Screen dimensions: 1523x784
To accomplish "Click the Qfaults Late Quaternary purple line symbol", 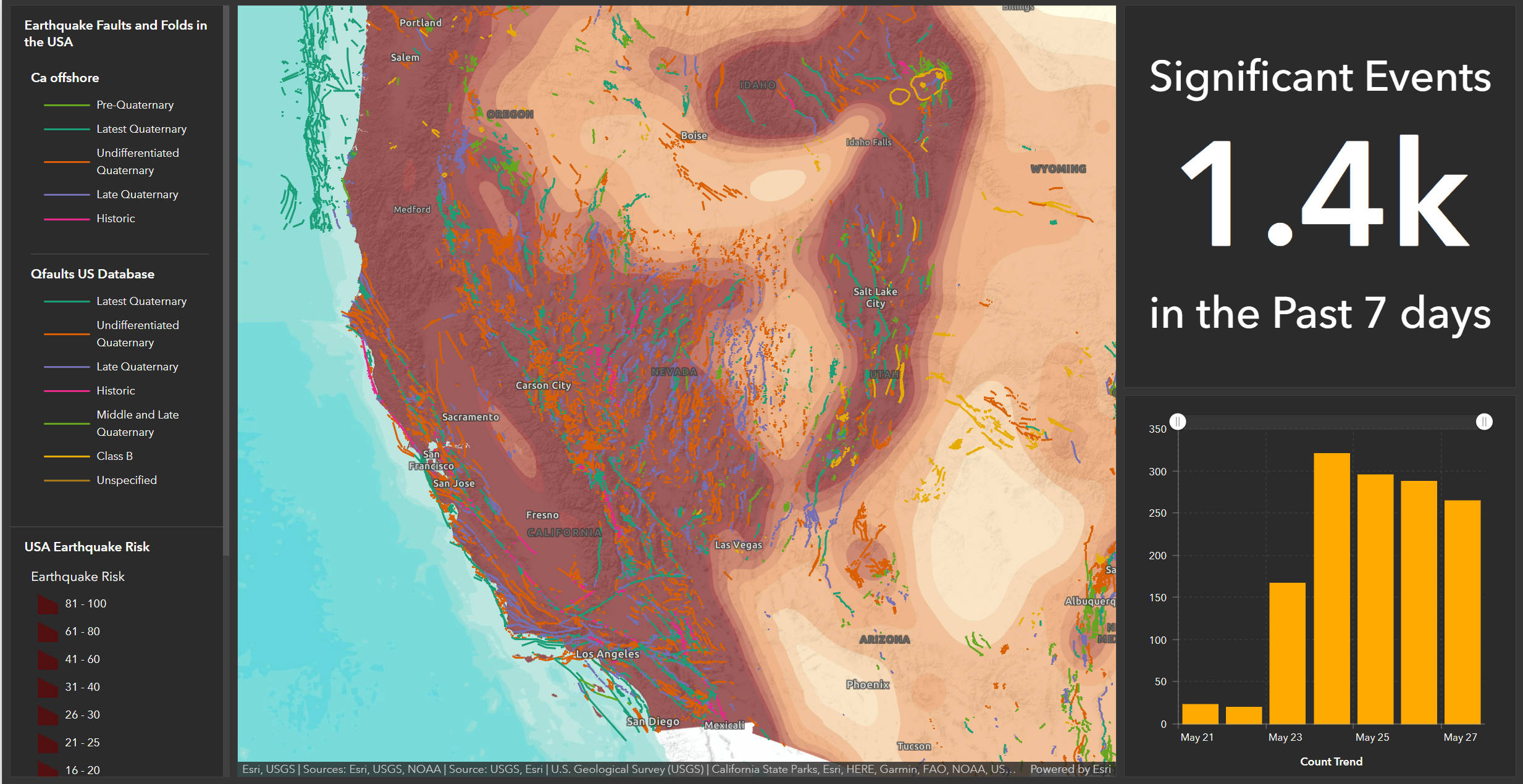I will click(x=67, y=367).
